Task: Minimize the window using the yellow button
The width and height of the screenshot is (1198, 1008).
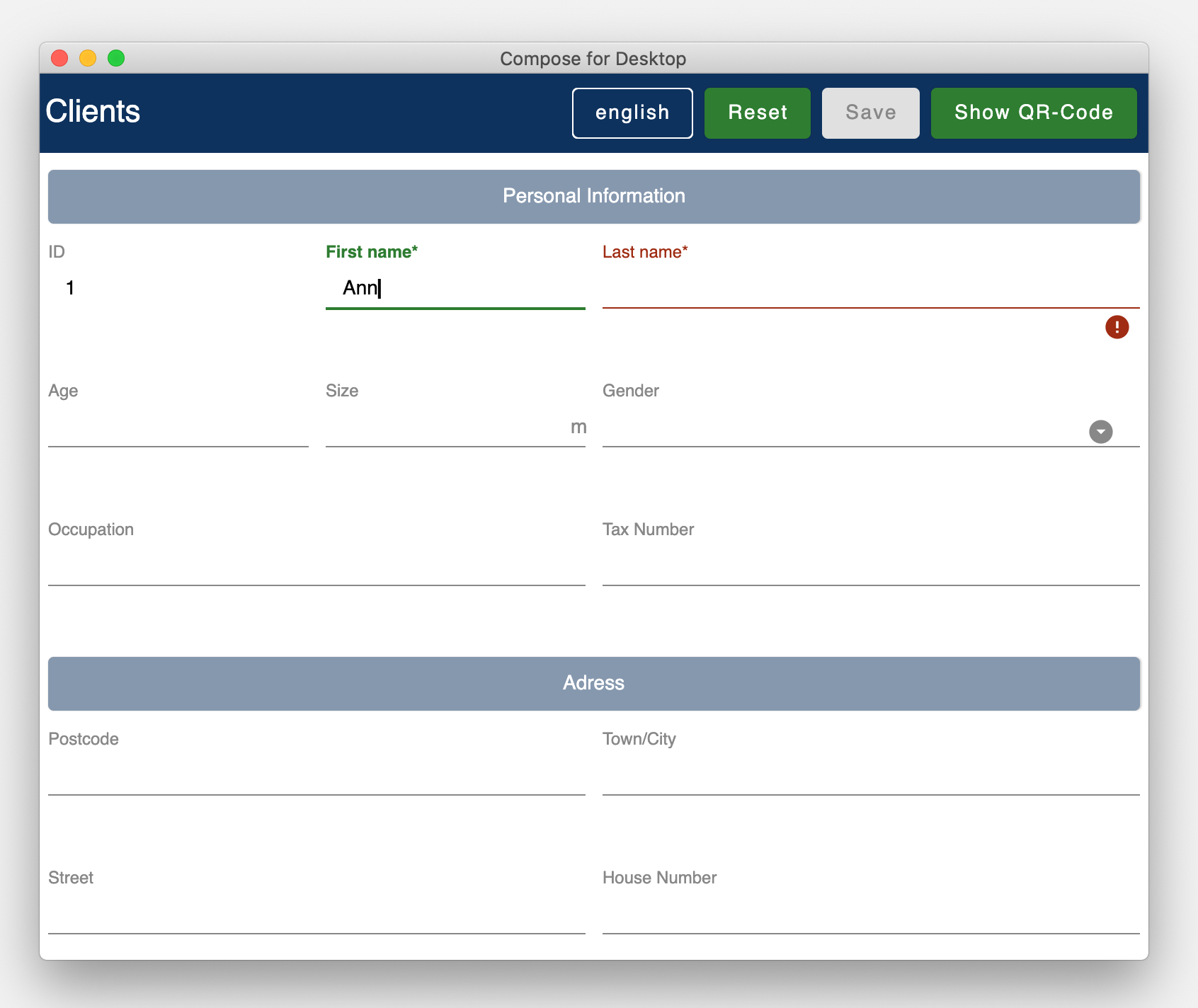Action: (x=88, y=58)
